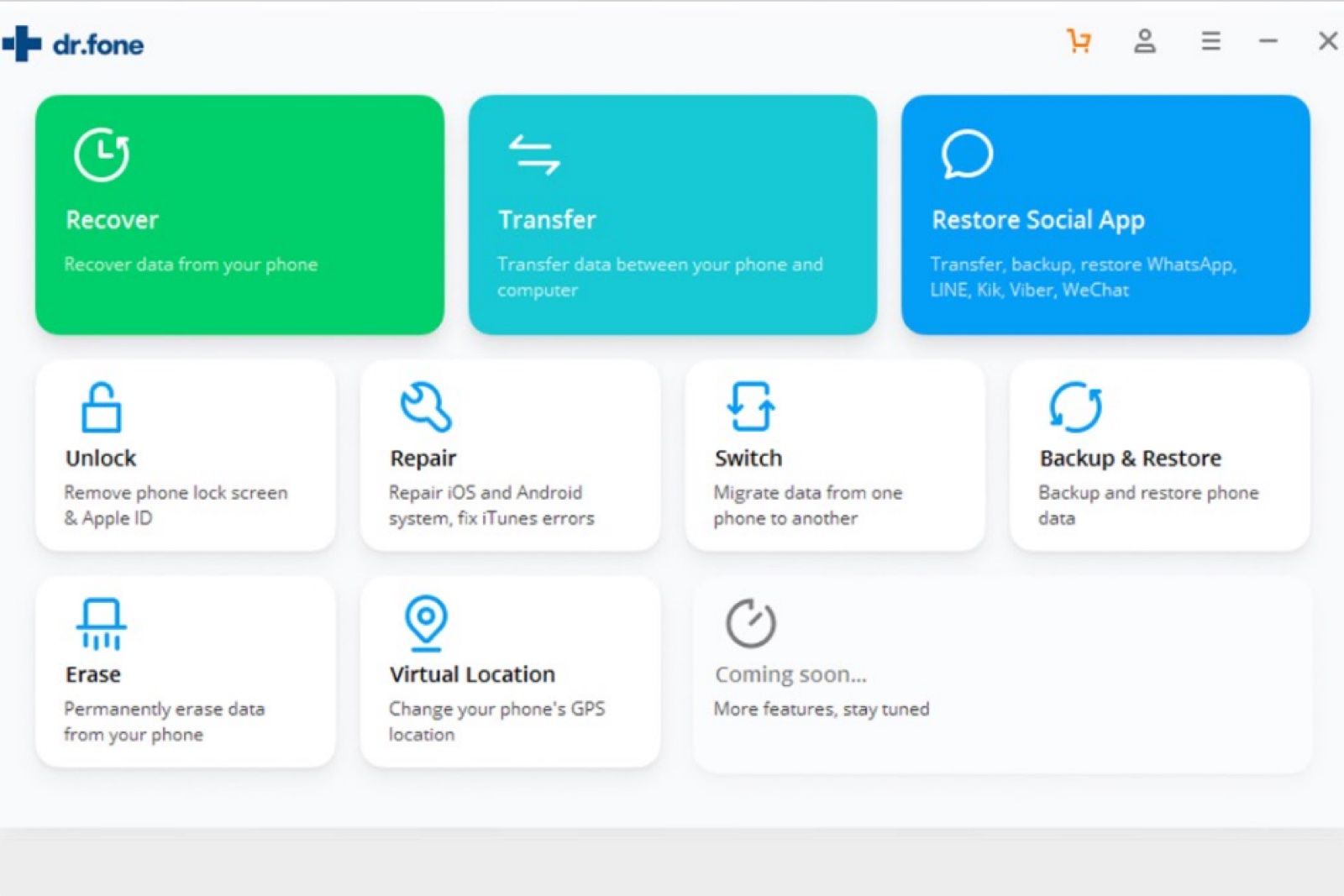The height and width of the screenshot is (896, 1344).
Task: Click 'Transfer data between your phone and computer'
Action: (660, 277)
